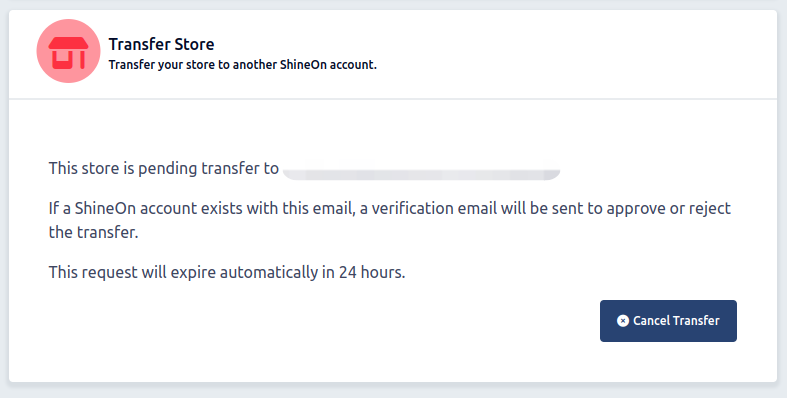This screenshot has width=787, height=398.
Task: Click the "This store is pending transfer to" text
Action: pyautogui.click(x=164, y=168)
